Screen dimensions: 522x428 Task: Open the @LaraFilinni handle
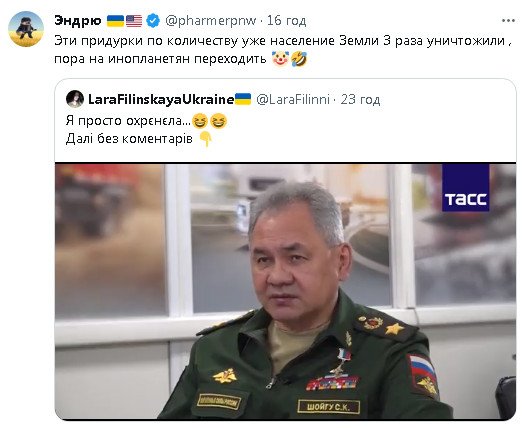[293, 99]
